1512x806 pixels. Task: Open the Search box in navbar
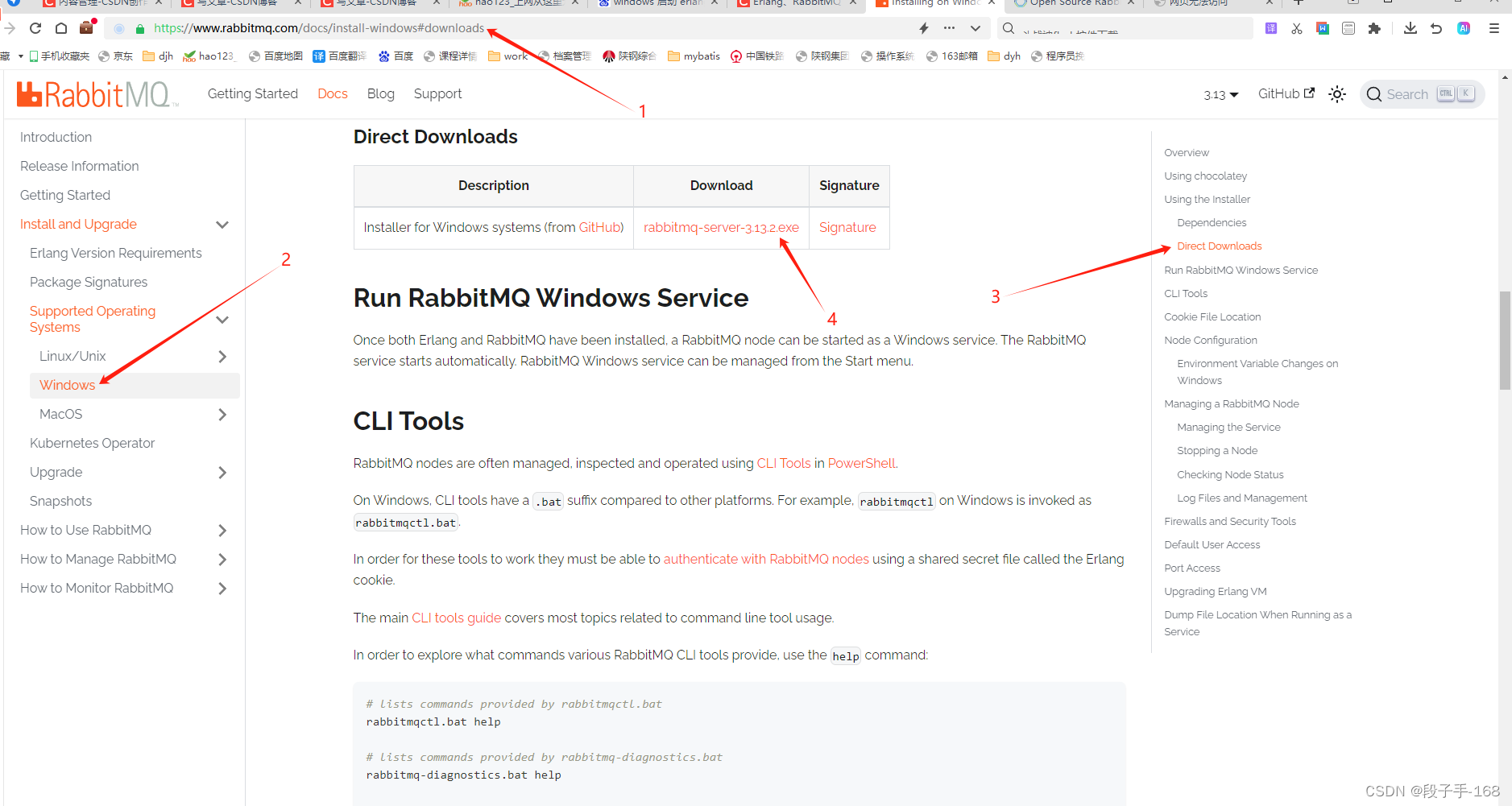click(x=1423, y=94)
